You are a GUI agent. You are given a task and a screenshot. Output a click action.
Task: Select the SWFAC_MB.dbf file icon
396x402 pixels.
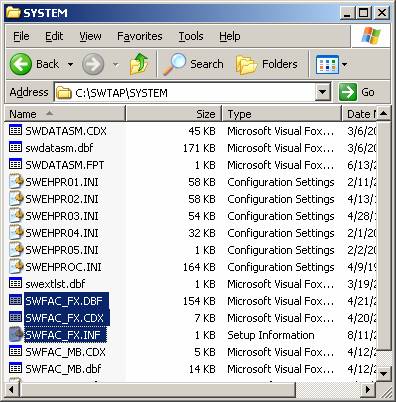point(15,368)
